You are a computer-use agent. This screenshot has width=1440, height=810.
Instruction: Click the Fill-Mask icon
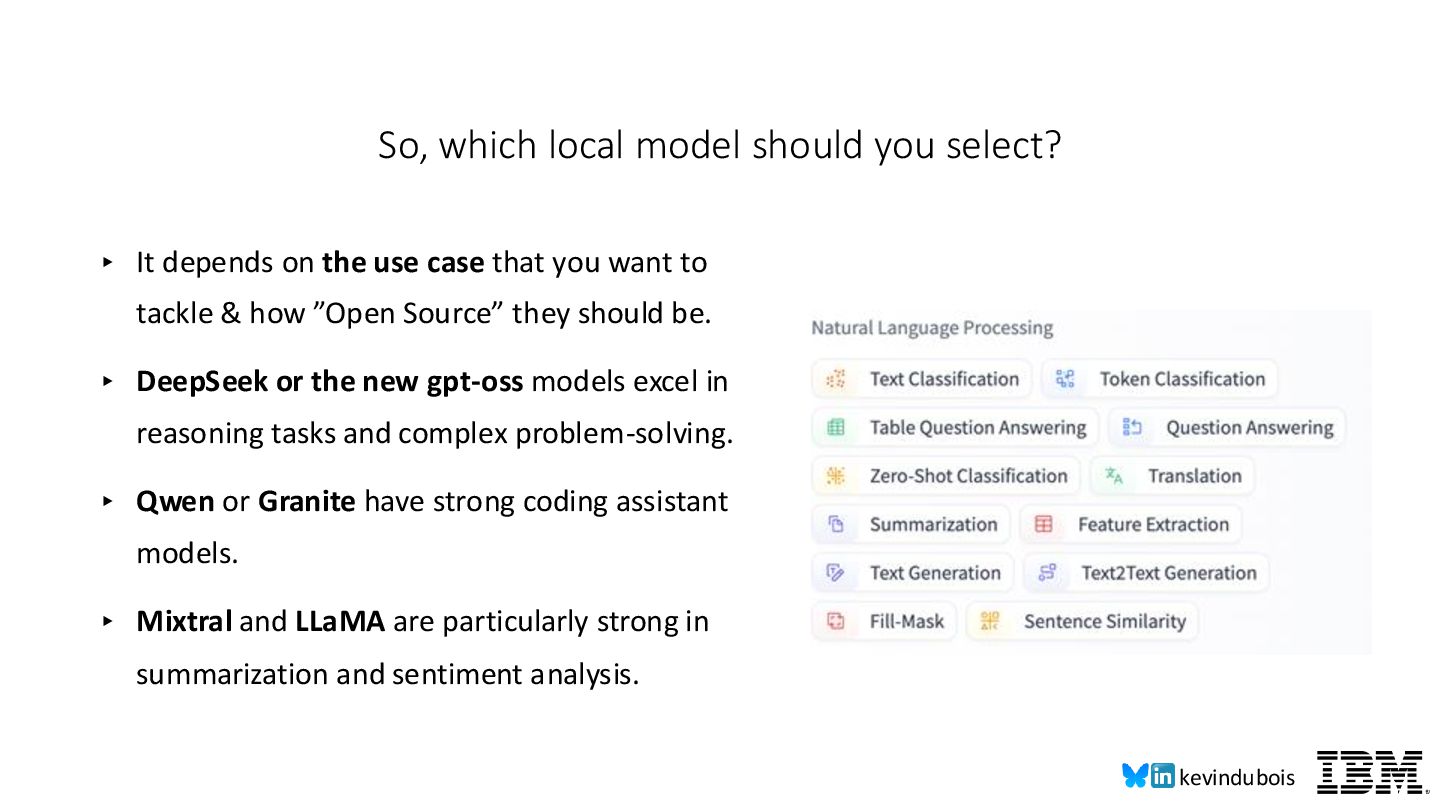click(836, 621)
